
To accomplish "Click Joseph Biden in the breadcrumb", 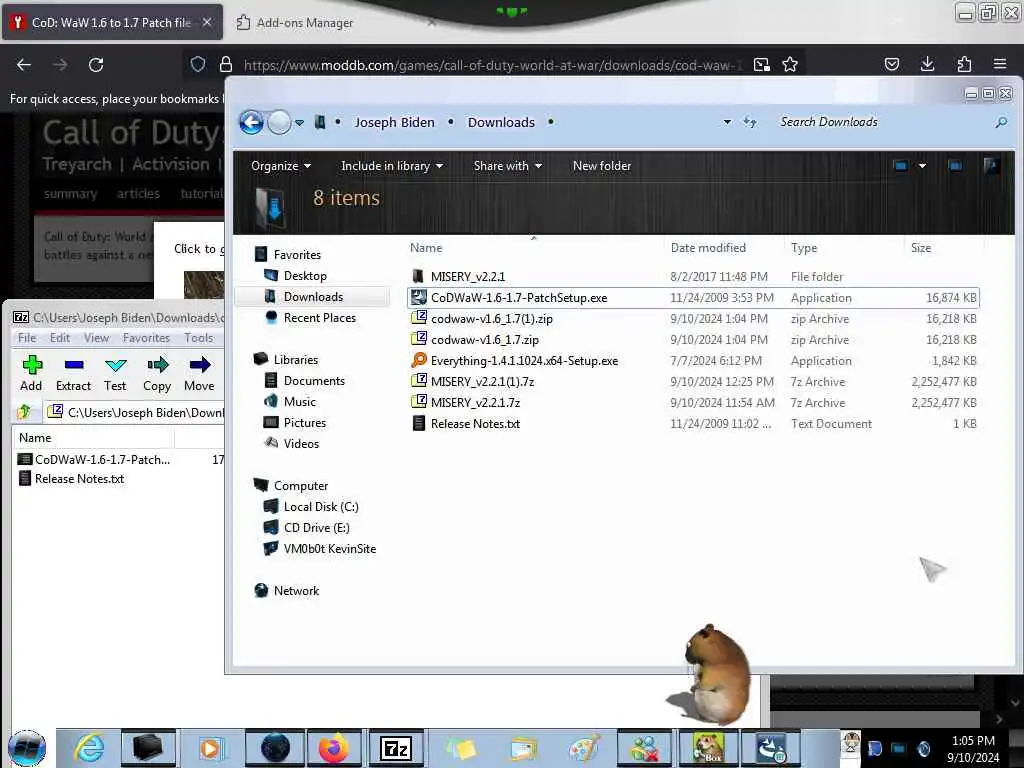I will [x=394, y=122].
